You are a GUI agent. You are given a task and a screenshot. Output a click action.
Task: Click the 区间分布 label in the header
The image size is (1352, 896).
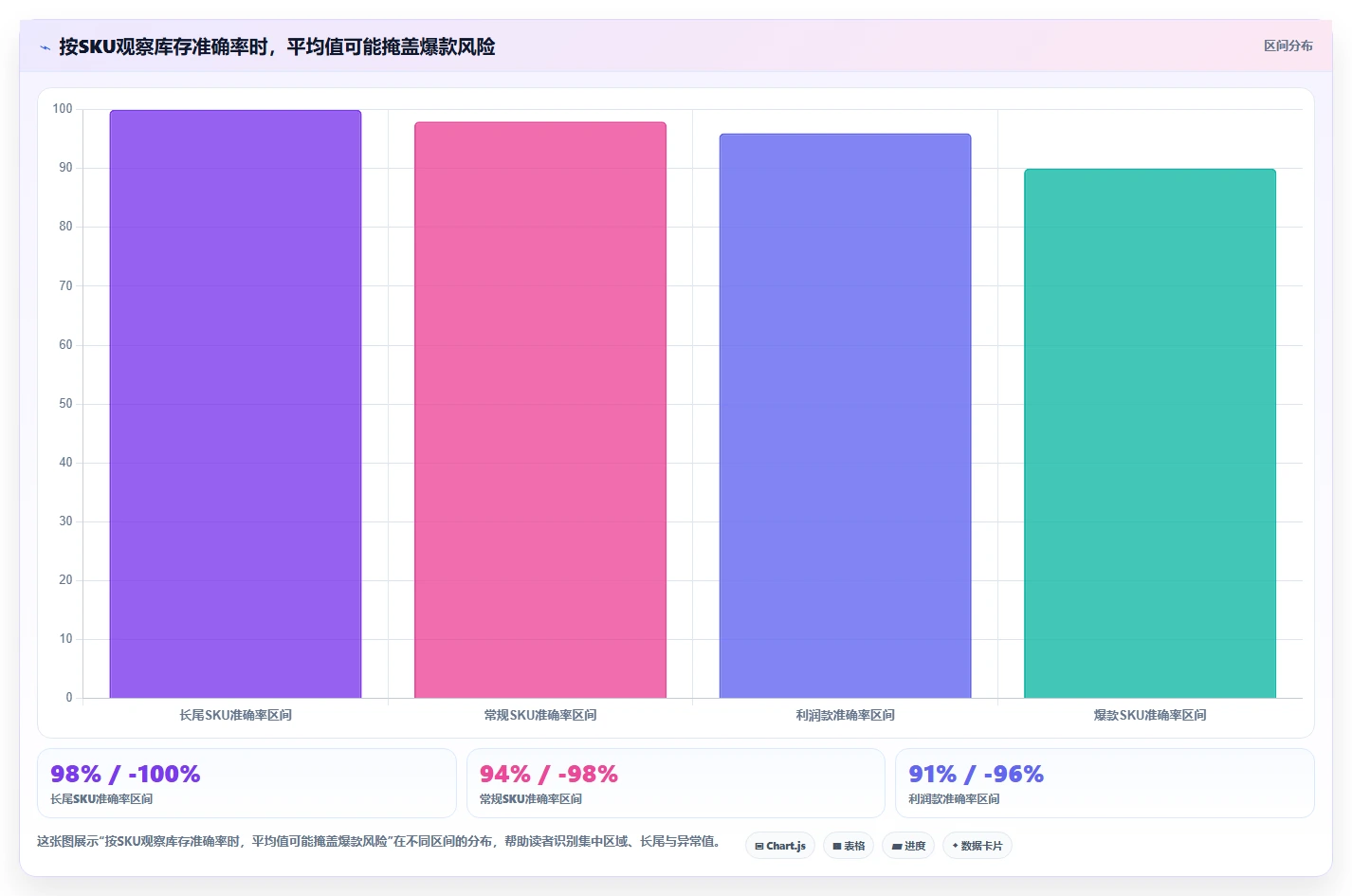pyautogui.click(x=1288, y=46)
